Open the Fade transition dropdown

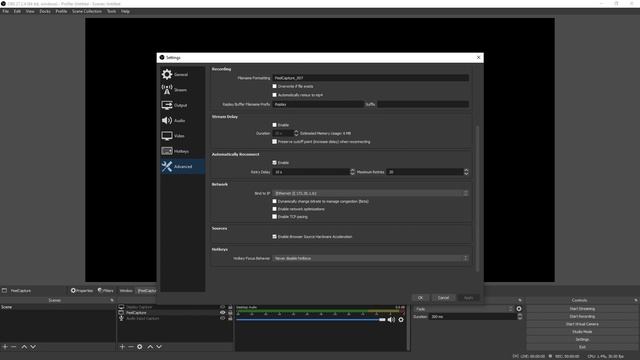click(464, 309)
